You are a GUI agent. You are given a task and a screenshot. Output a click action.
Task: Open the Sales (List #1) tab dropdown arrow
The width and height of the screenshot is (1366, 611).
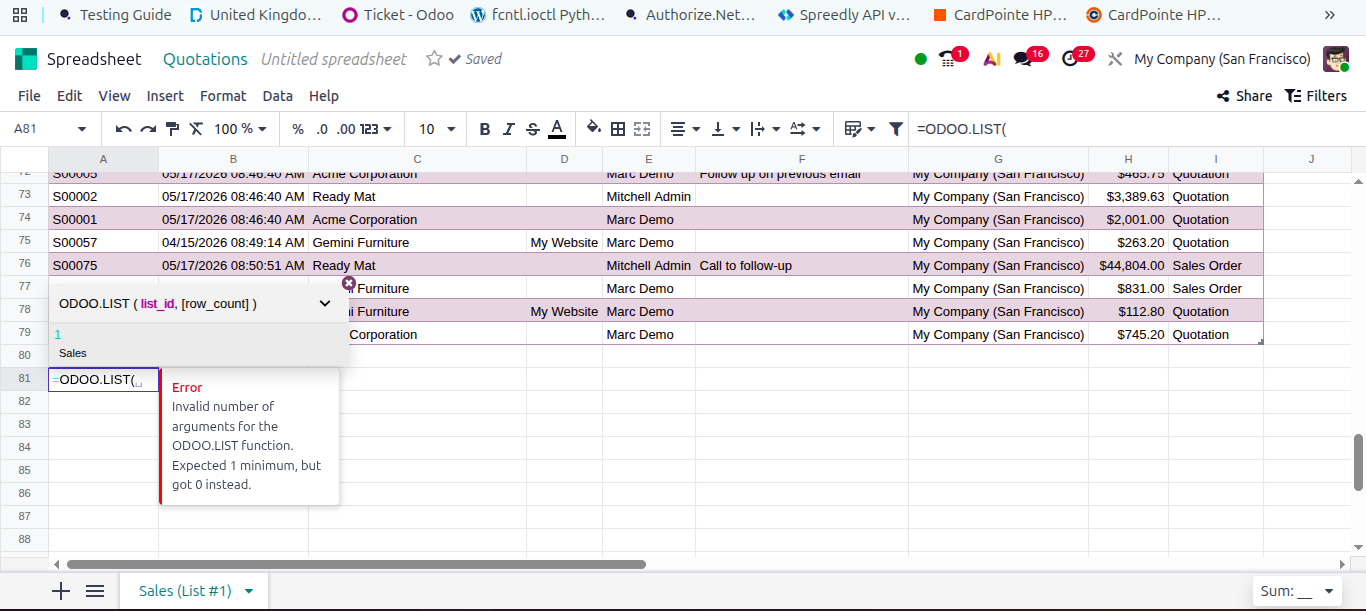click(x=249, y=591)
